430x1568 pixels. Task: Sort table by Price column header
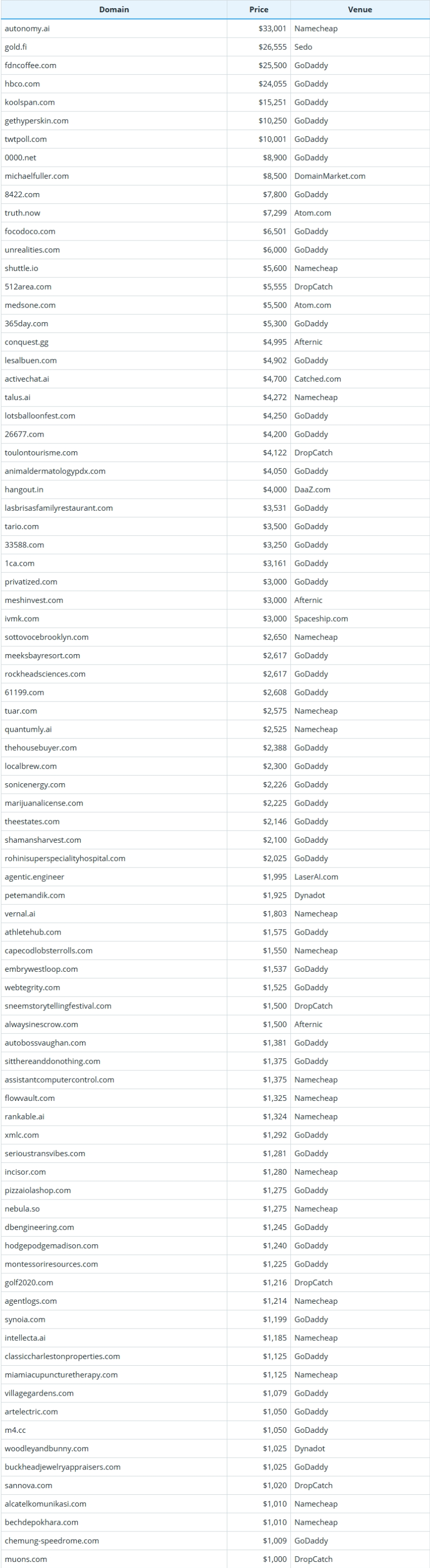(258, 10)
